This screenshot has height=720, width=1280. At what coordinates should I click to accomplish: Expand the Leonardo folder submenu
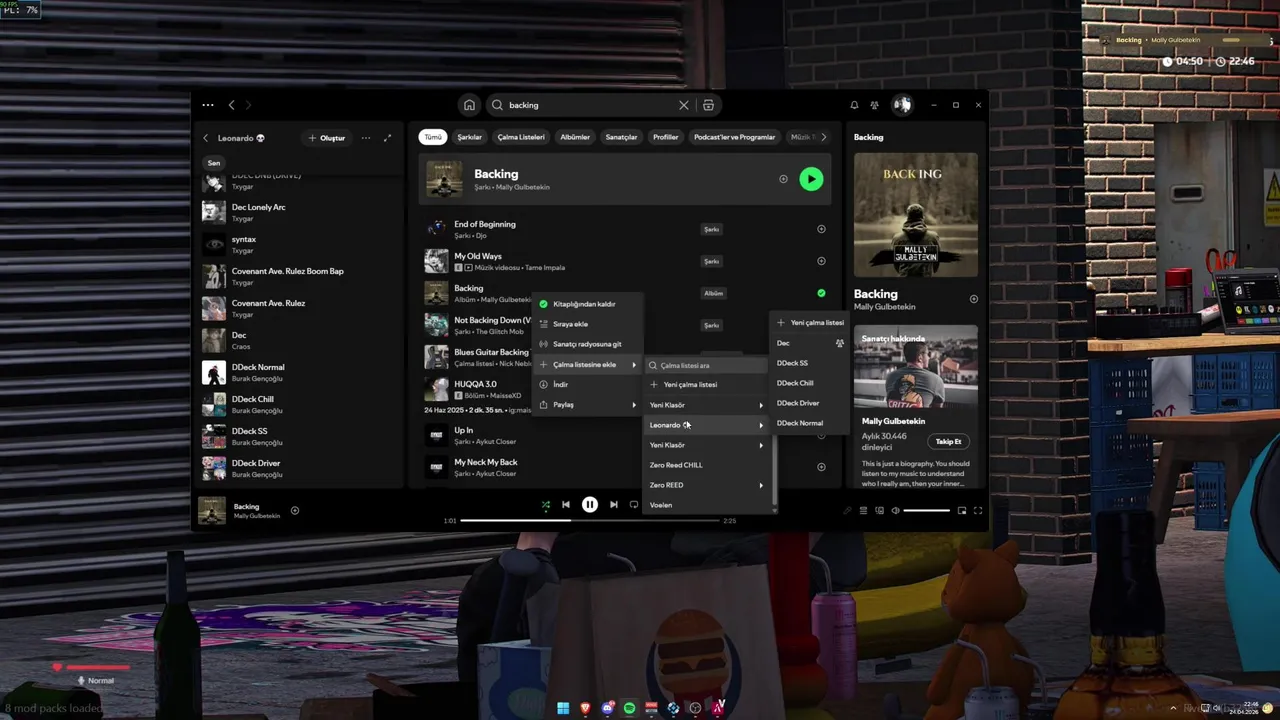[x=706, y=425]
